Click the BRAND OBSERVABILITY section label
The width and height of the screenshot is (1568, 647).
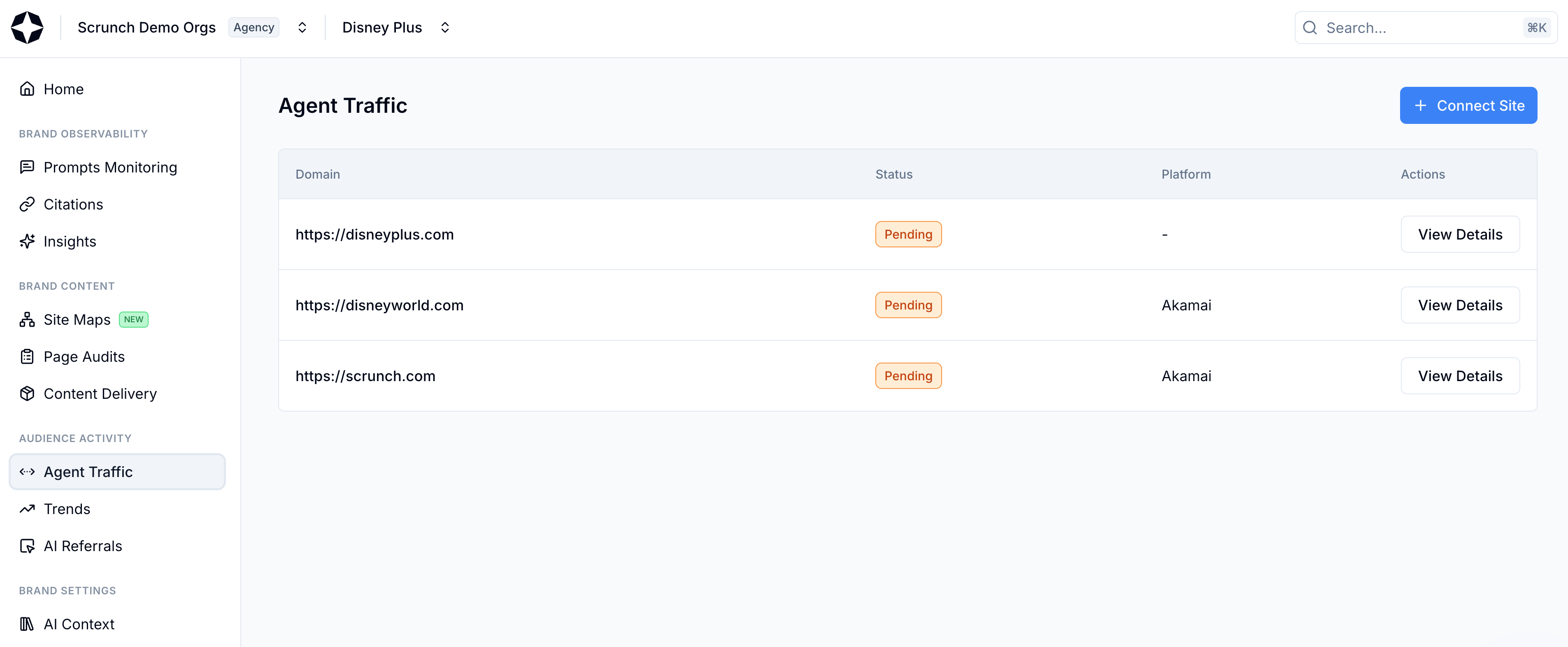[x=84, y=134]
